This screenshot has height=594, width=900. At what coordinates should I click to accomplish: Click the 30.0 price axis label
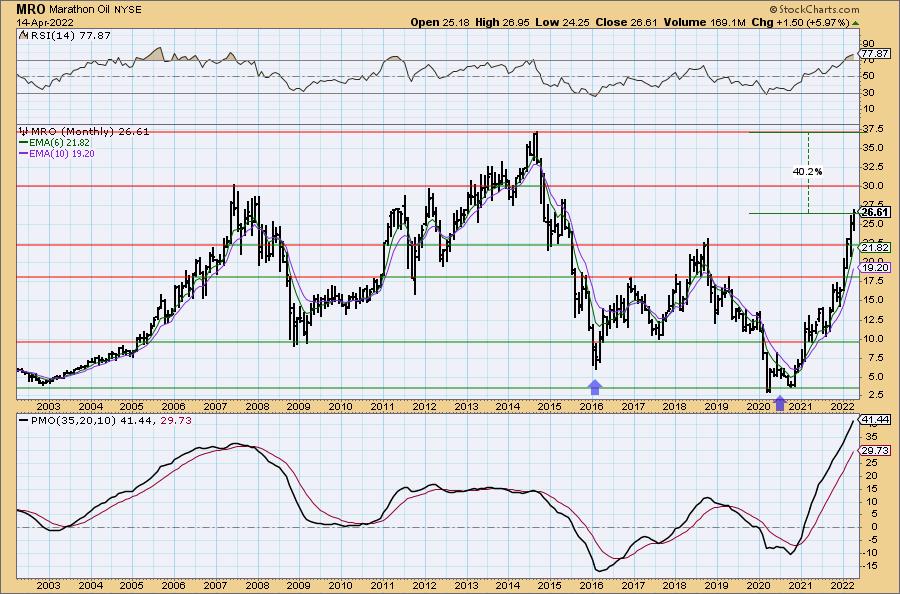click(872, 186)
